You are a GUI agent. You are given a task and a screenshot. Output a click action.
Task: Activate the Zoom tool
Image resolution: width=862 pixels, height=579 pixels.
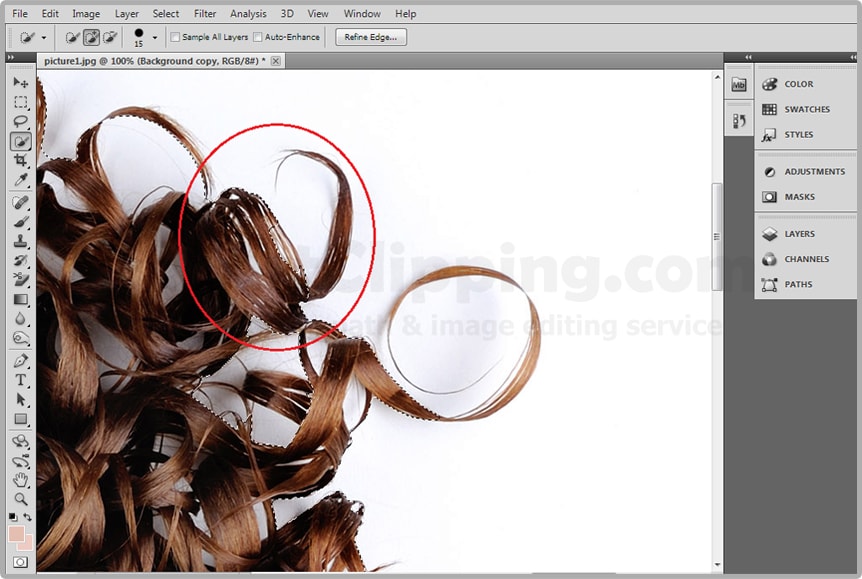coord(20,498)
